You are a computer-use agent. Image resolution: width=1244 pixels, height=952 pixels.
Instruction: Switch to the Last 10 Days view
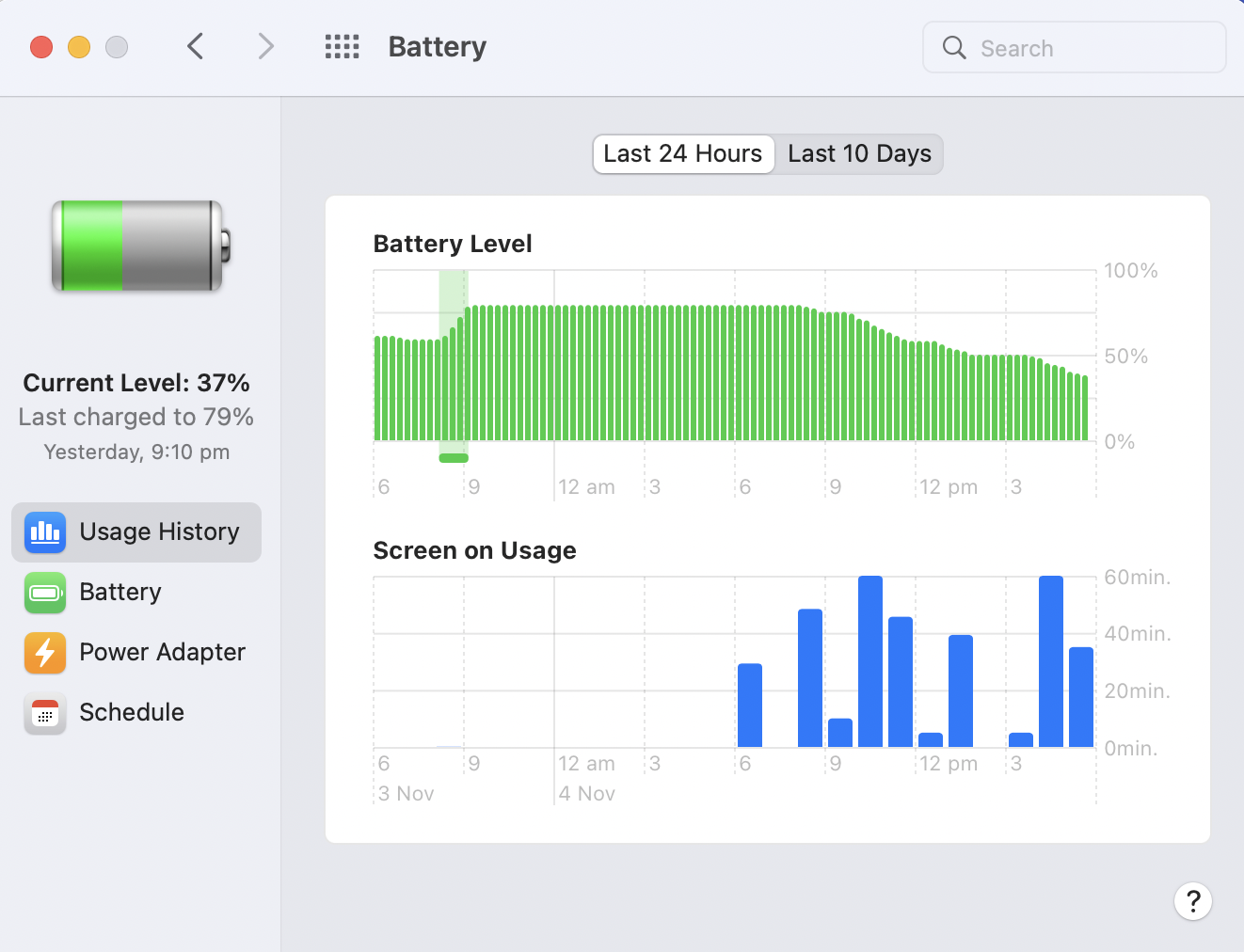[859, 154]
